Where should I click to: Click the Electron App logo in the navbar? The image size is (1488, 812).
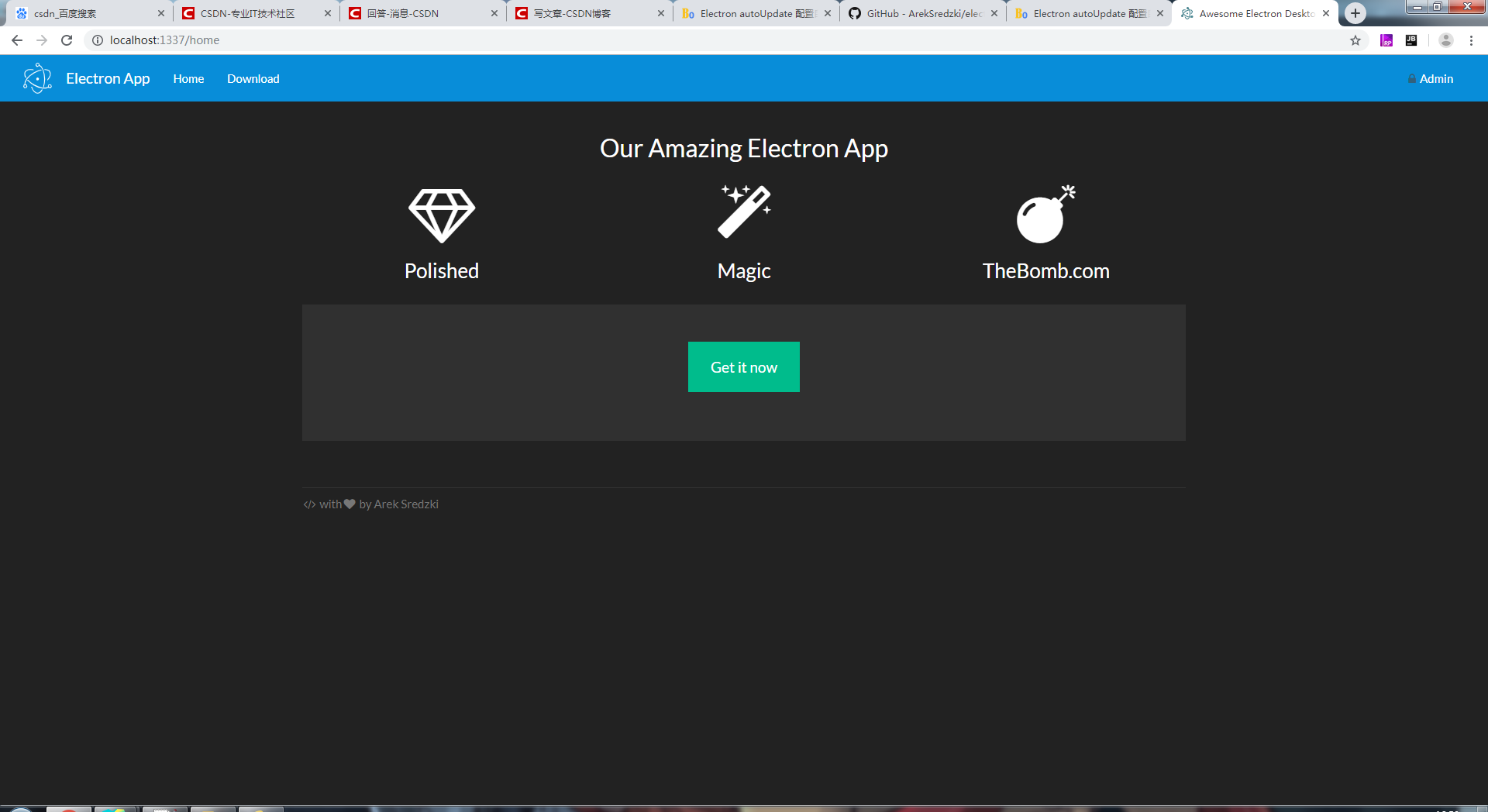point(37,78)
